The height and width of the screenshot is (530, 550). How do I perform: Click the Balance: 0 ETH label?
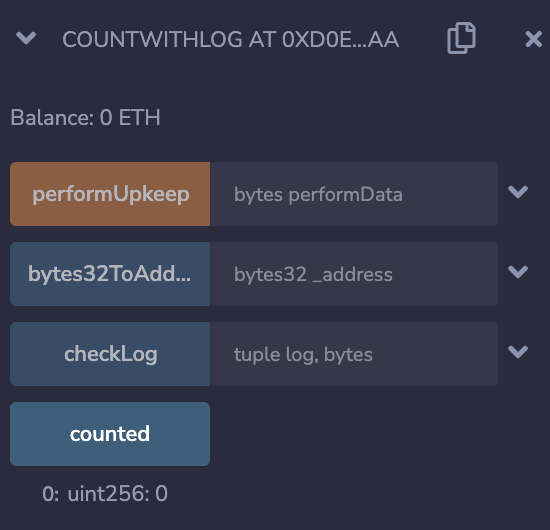click(x=86, y=117)
